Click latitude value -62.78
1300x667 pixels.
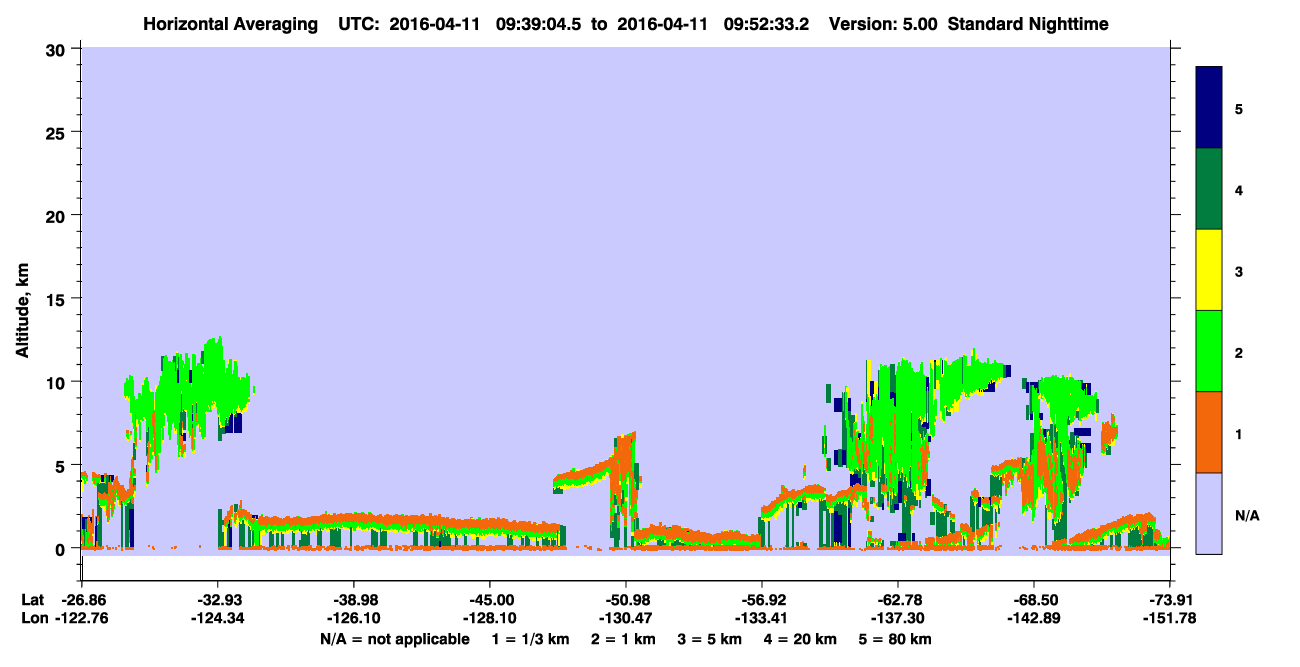(898, 599)
